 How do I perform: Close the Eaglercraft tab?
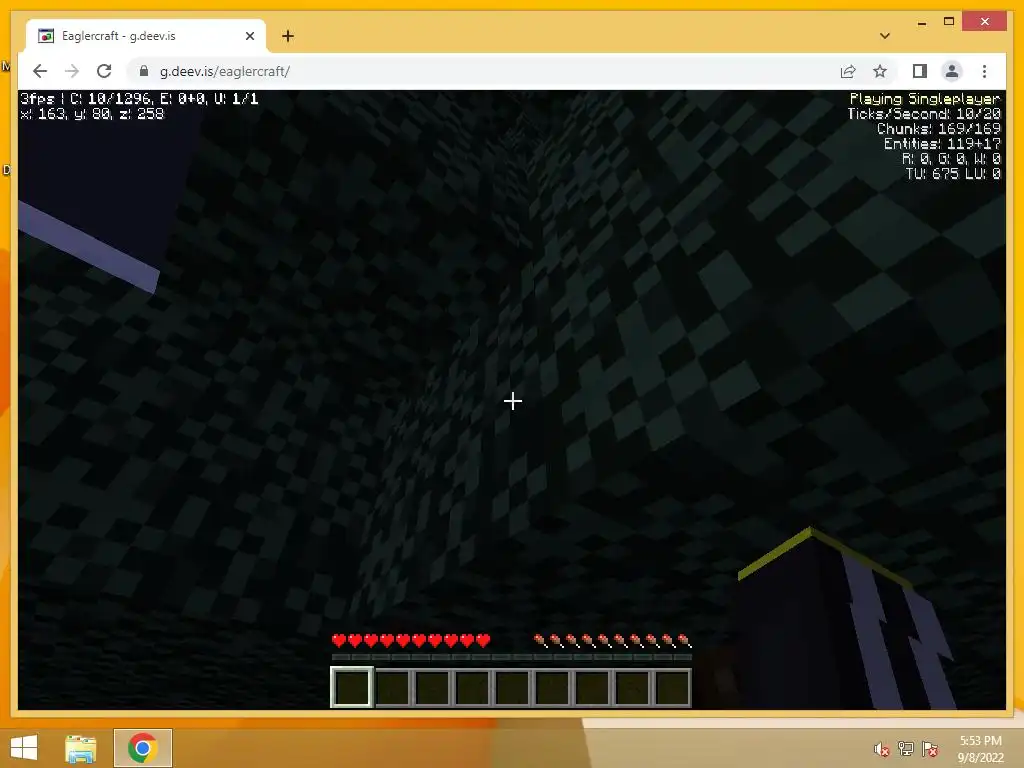[249, 36]
